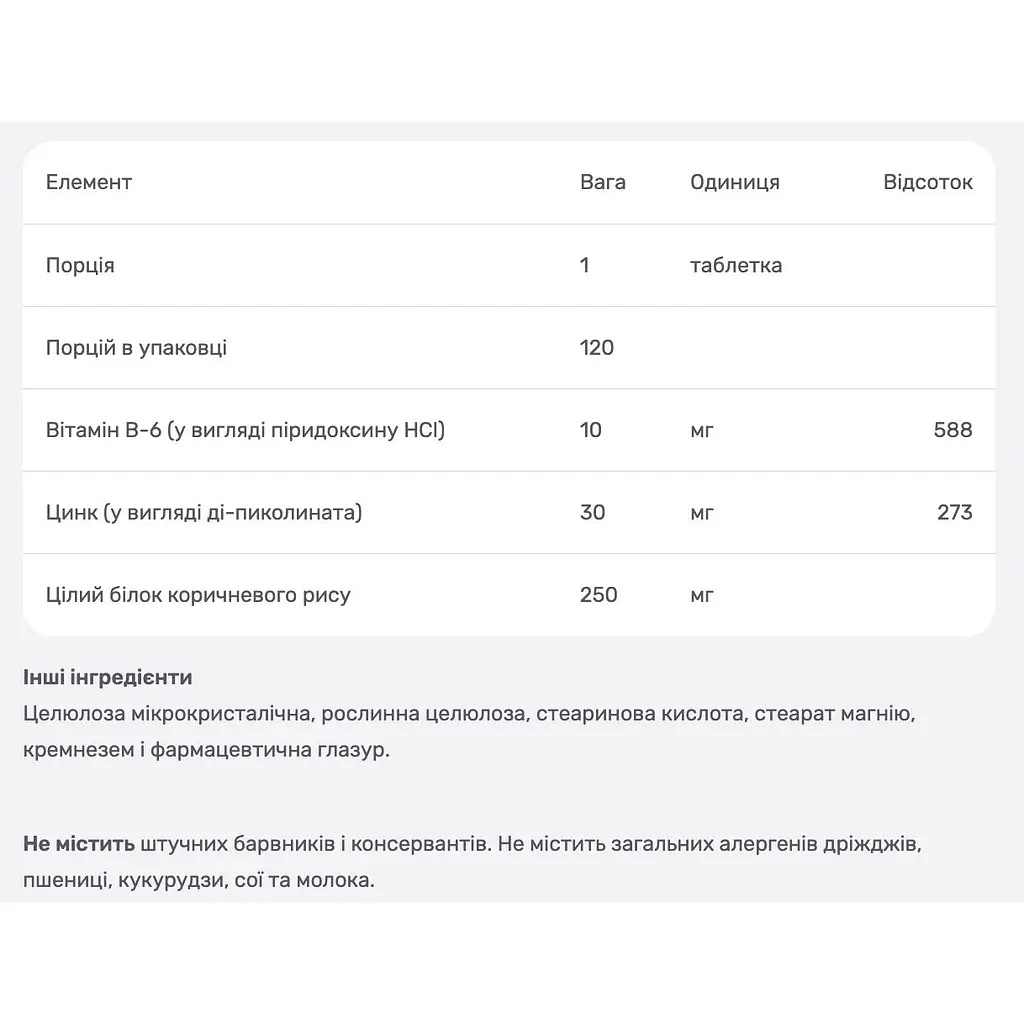
Task: Click the Елемент column header
Action: [89, 182]
